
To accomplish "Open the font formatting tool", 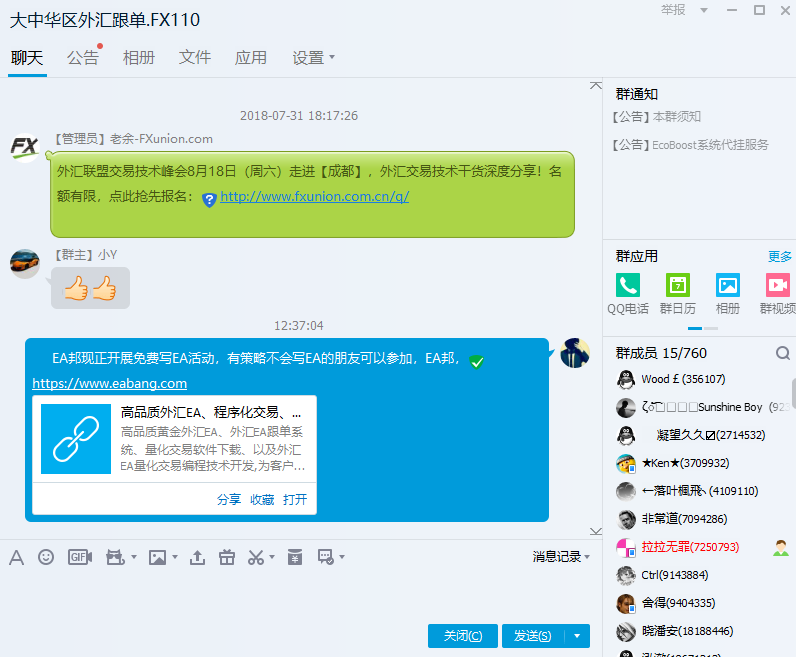I will 16,557.
